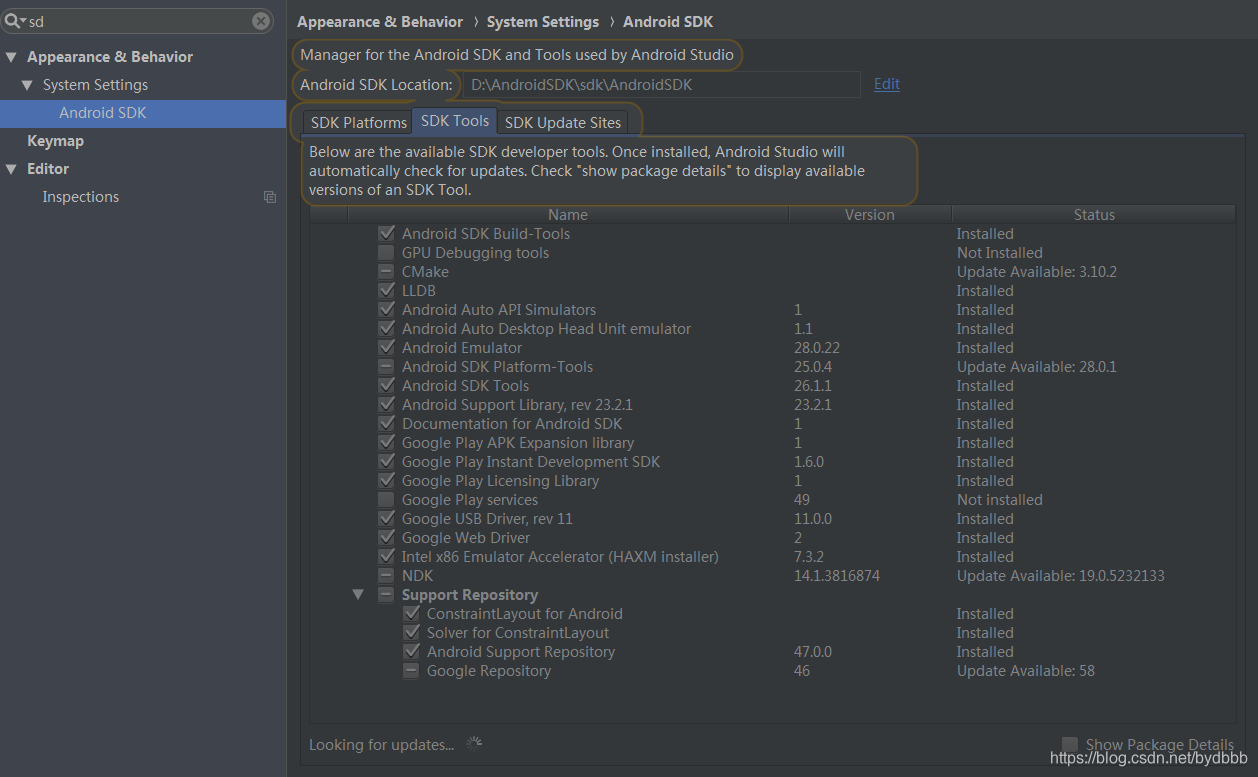Toggle the NDK checkbox
Screen dimensions: 1258x777
click(x=386, y=576)
